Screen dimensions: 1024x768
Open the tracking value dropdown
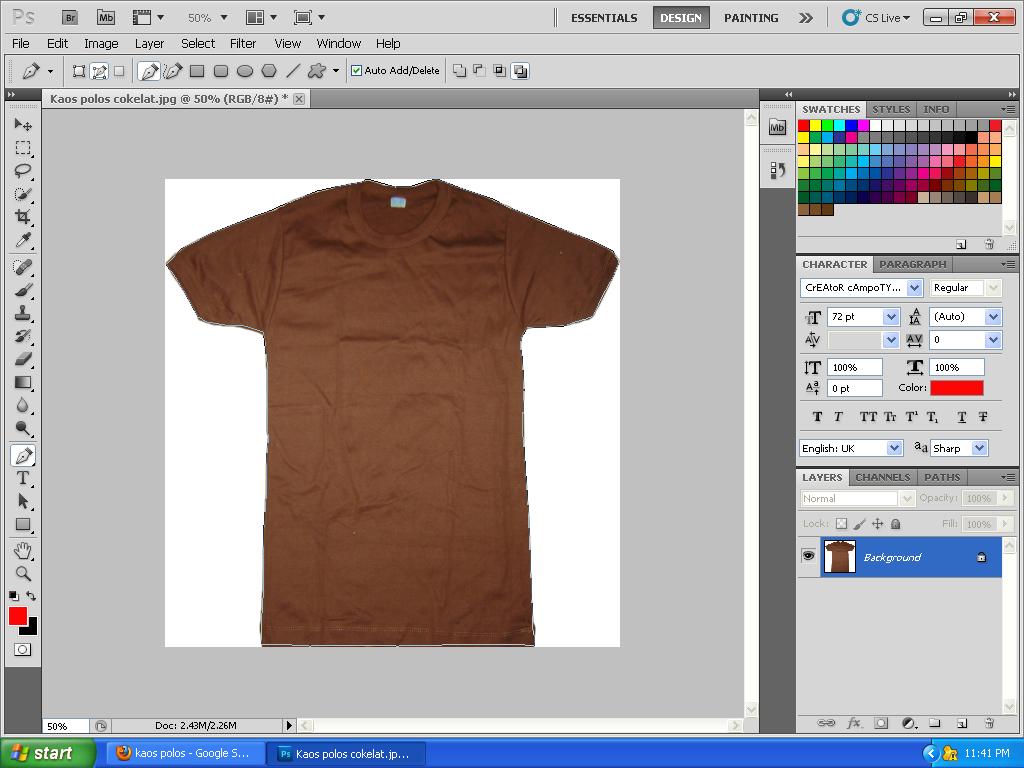coord(993,340)
